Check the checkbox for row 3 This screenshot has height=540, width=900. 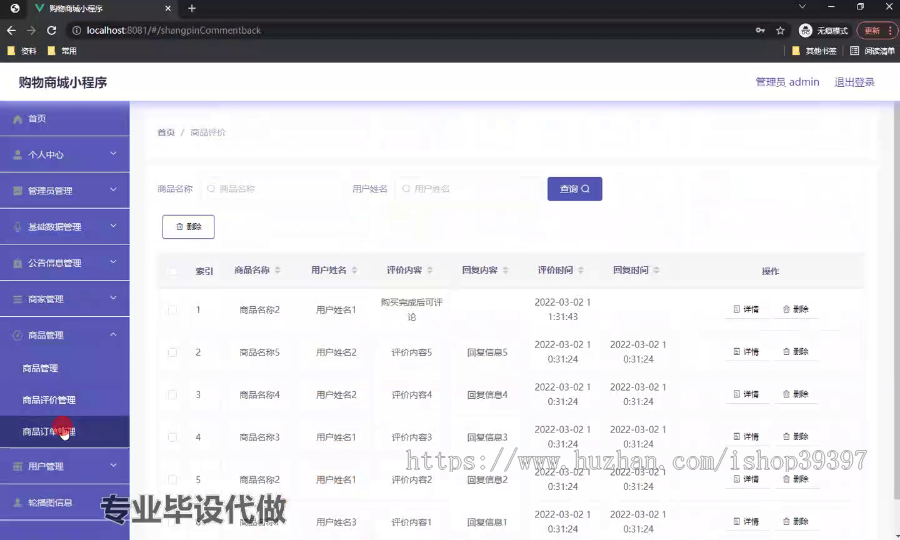pos(172,395)
